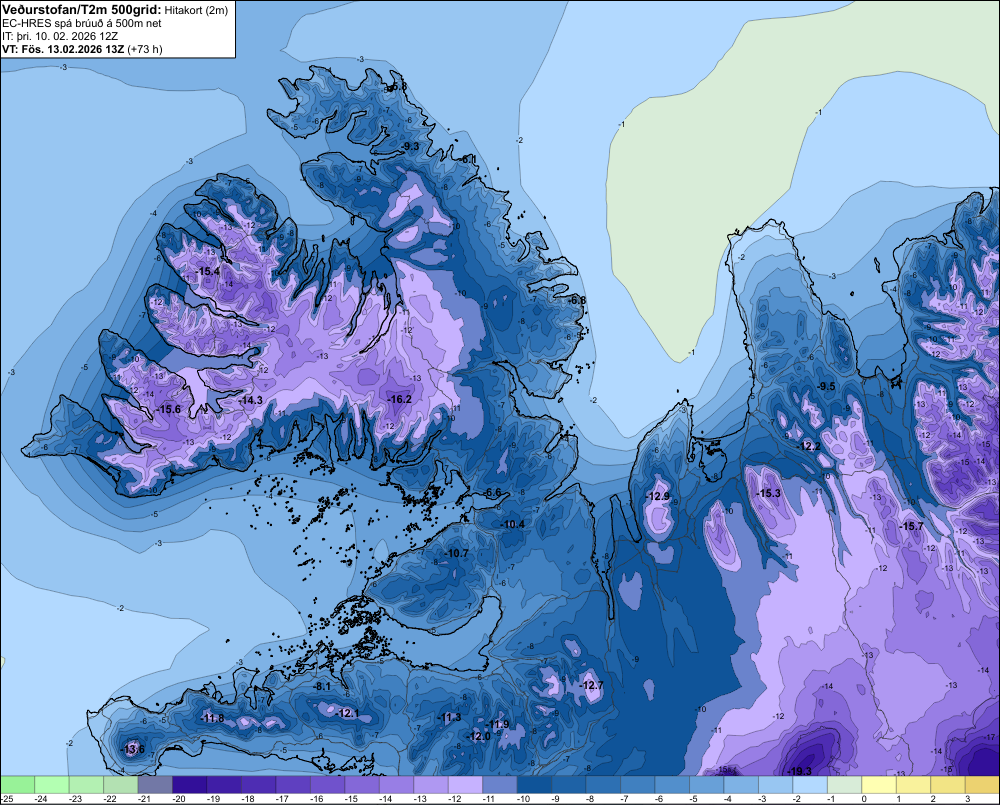Click the -19.3 temperature label
Image resolution: width=1000 pixels, height=805 pixels.
[800, 771]
